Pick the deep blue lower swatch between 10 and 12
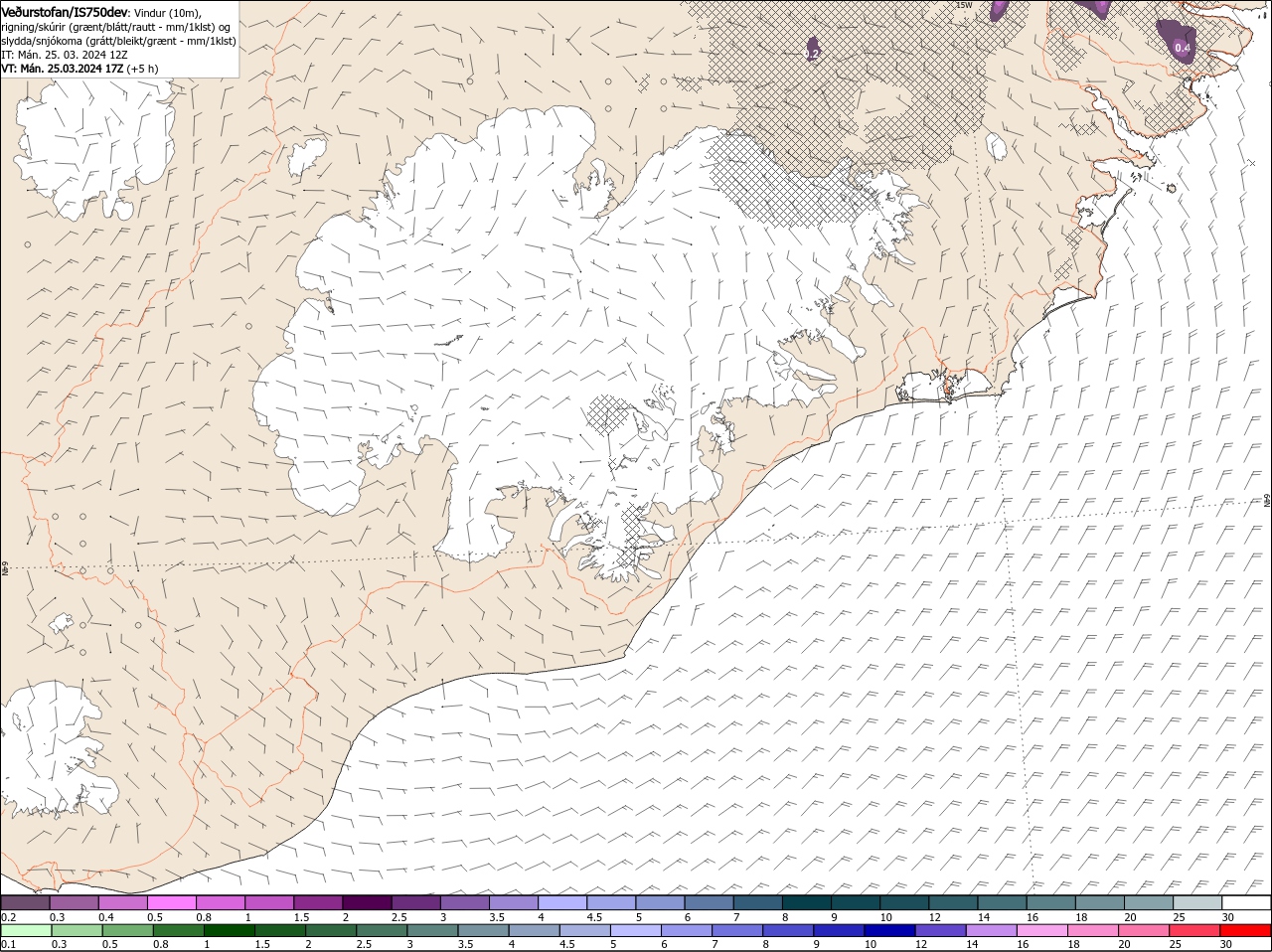The image size is (1272, 952). 888,930
